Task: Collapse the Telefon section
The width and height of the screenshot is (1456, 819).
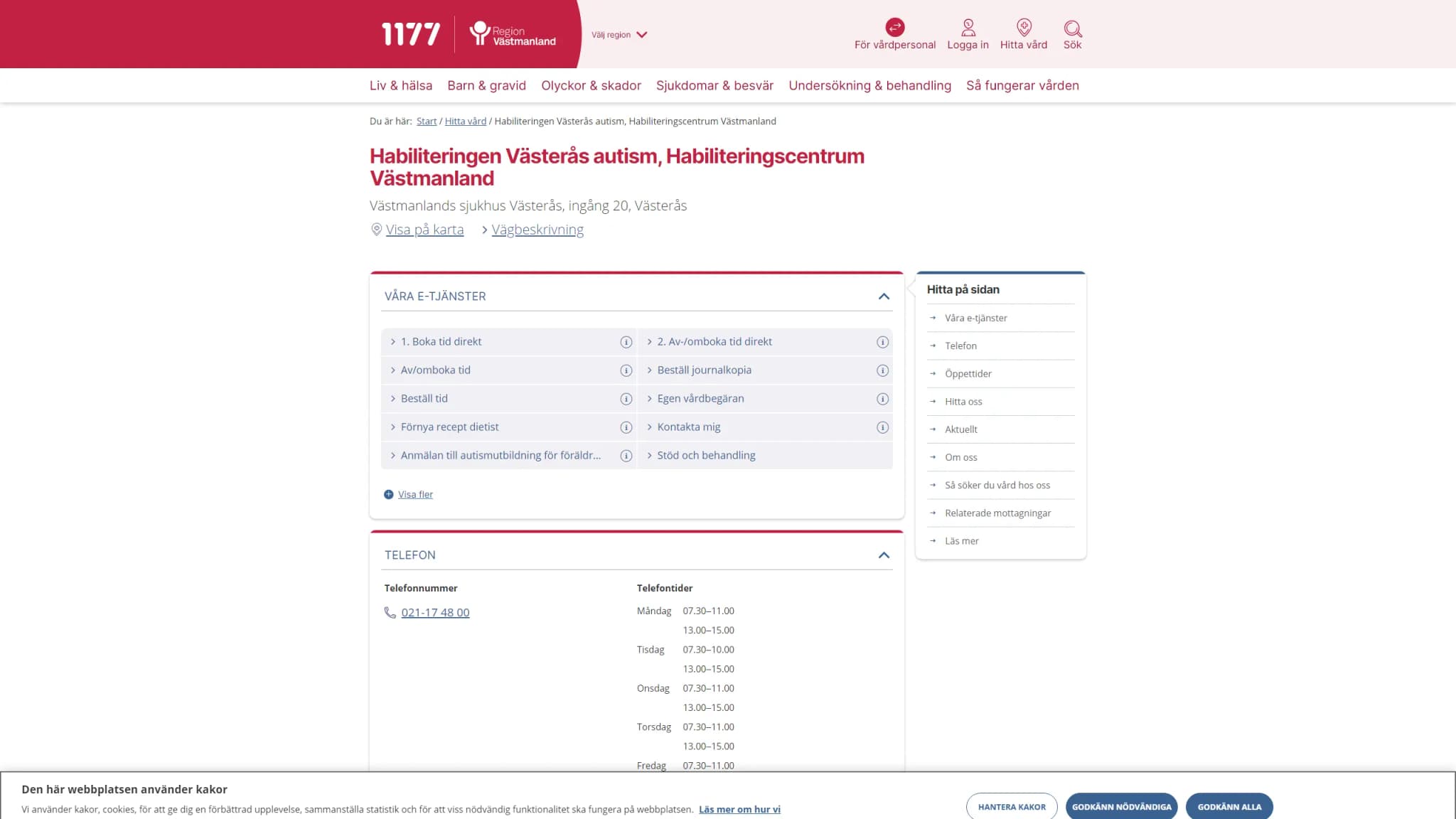Action: coord(884,555)
